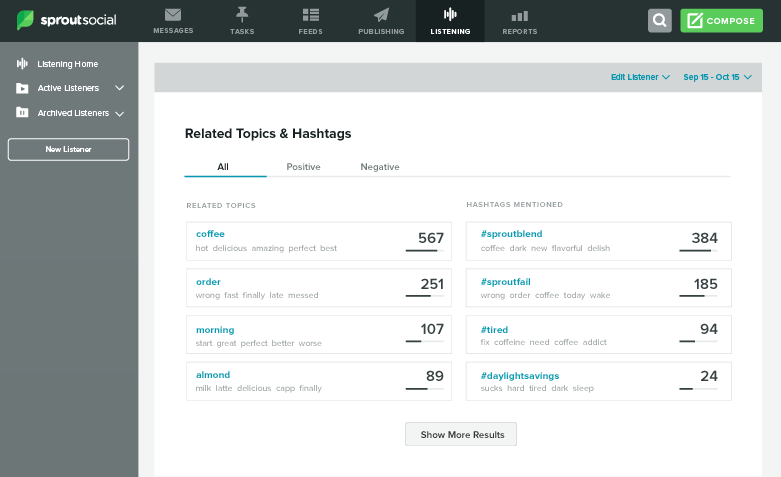The image size is (781, 477).
Task: Open Listening Home in sidebar
Action: pos(67,64)
